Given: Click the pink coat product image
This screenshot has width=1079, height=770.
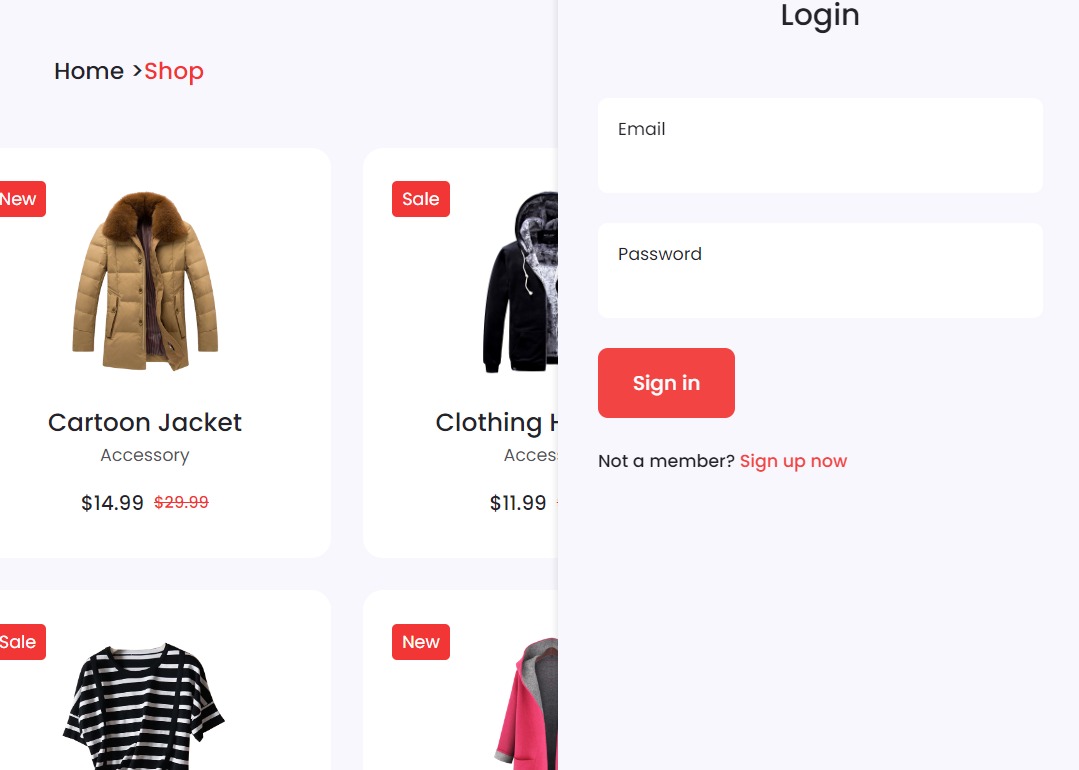Looking at the screenshot, I should [526, 703].
